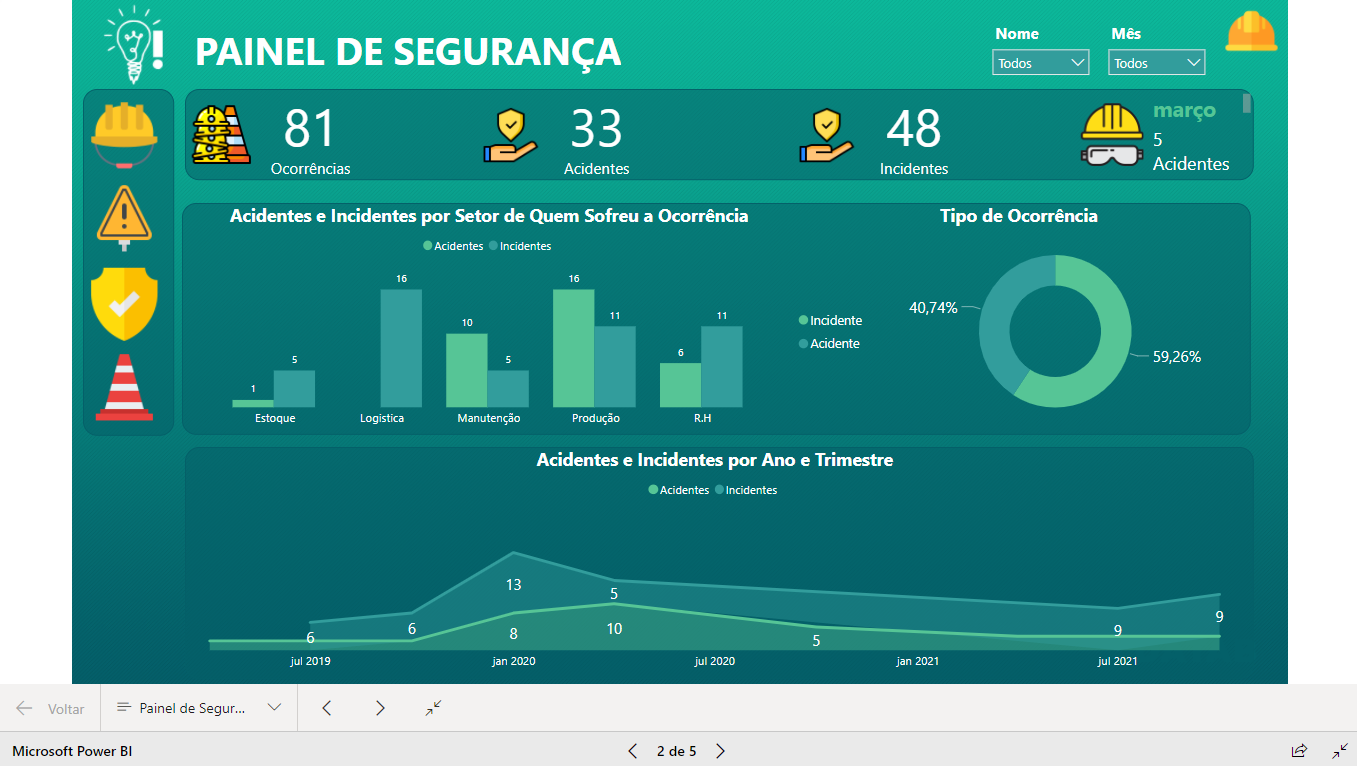This screenshot has height=766, width=1357.
Task: Open the Nome filter dropdown
Action: (1041, 63)
